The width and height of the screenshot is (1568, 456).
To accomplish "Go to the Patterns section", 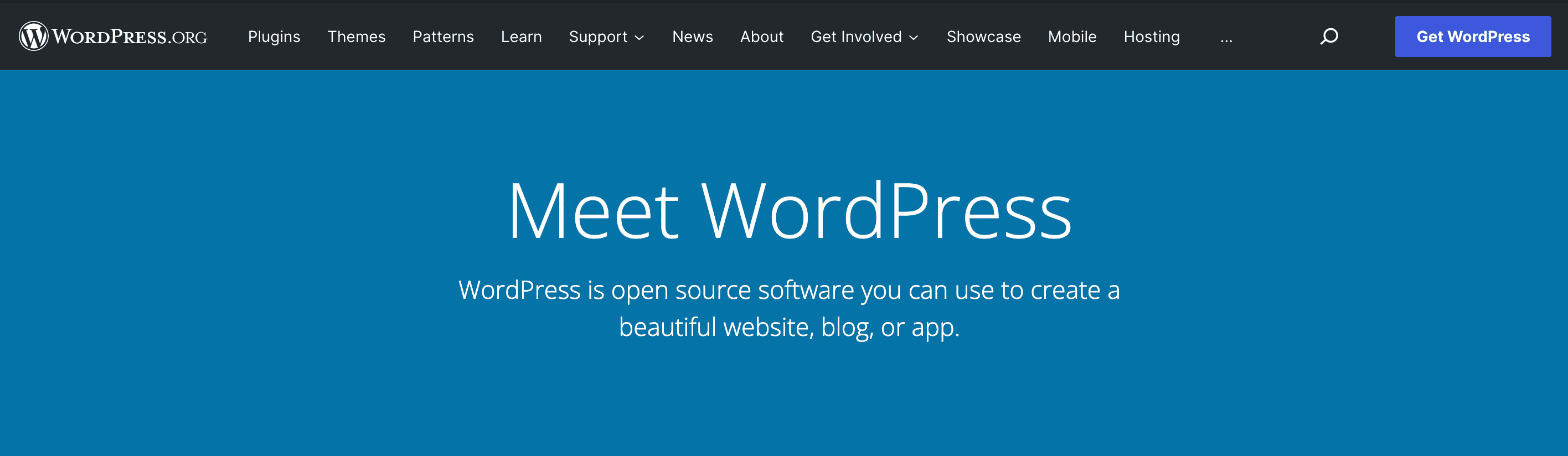I will pyautogui.click(x=443, y=37).
